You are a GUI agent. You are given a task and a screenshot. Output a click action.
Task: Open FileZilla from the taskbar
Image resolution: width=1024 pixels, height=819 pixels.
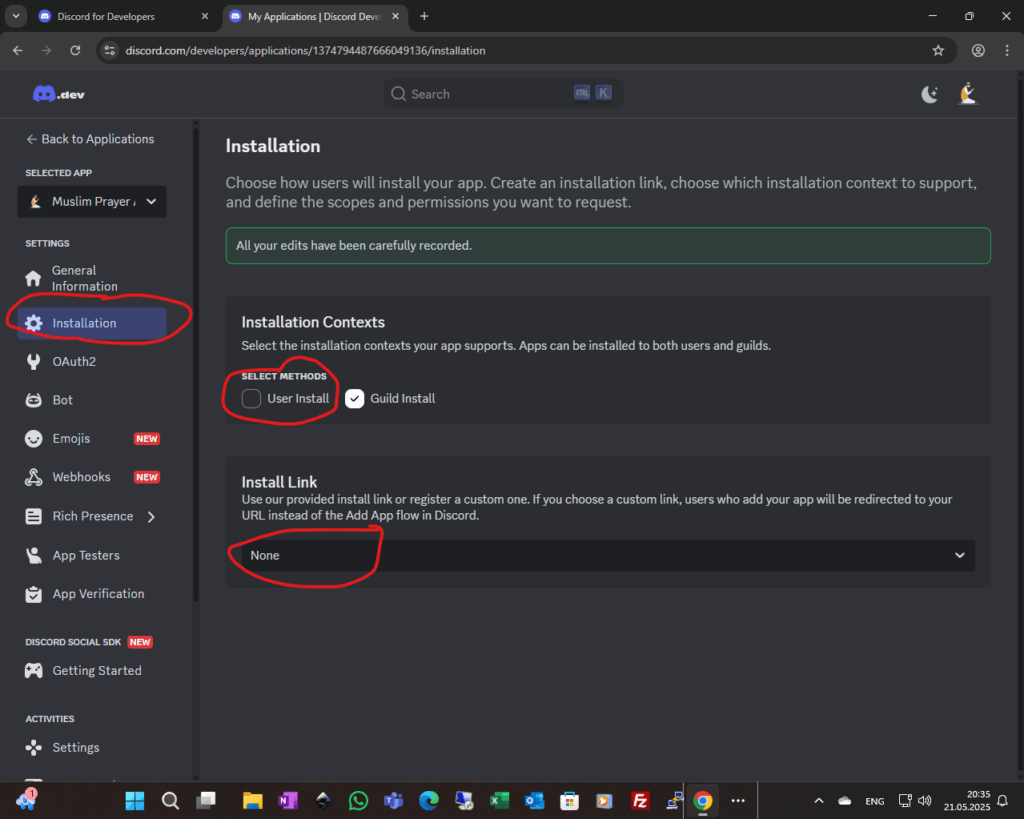[x=640, y=801]
